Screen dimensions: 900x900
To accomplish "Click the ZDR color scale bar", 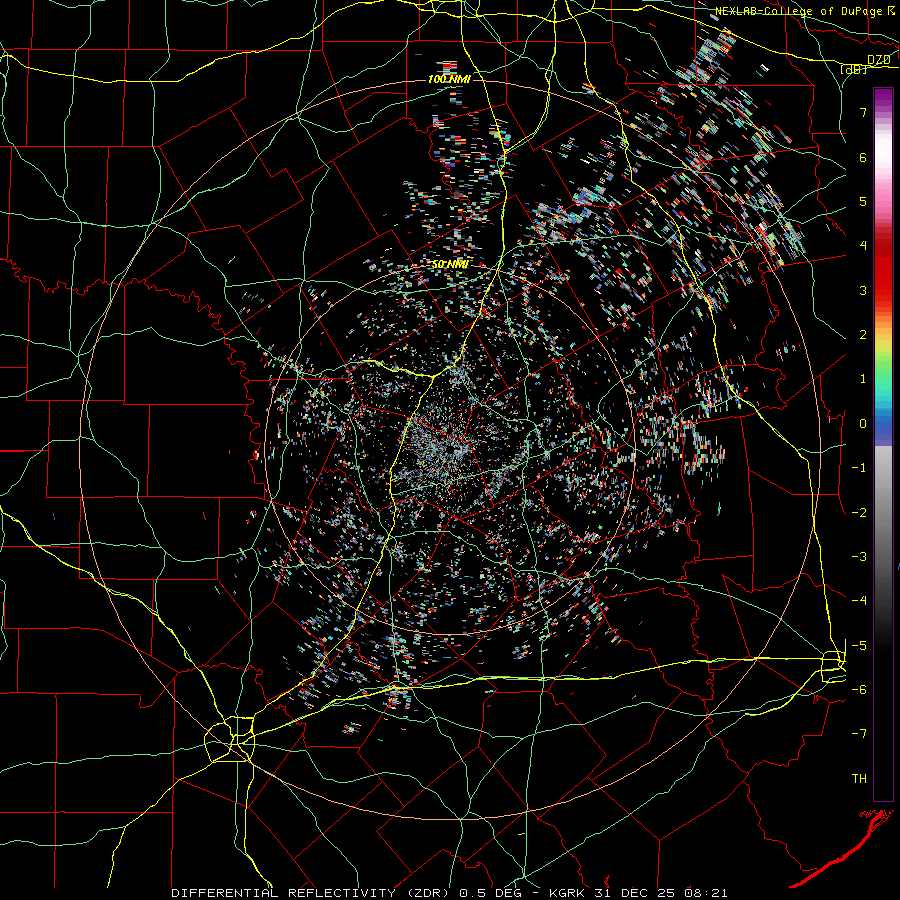I will coord(883,444).
